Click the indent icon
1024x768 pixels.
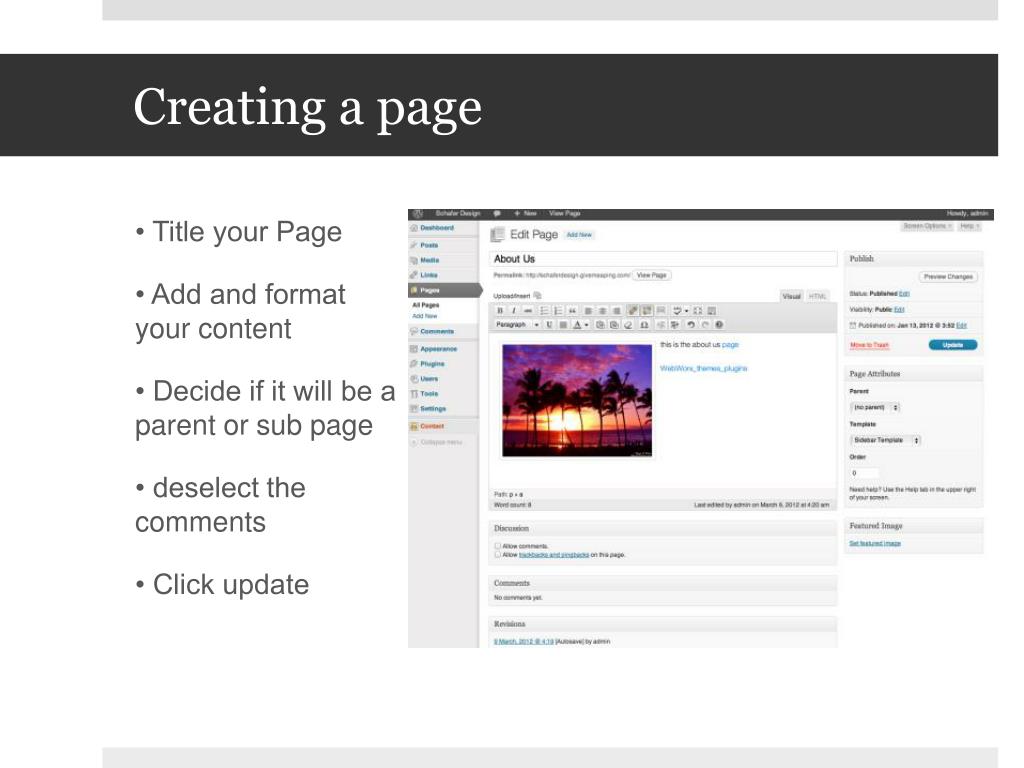click(675, 325)
